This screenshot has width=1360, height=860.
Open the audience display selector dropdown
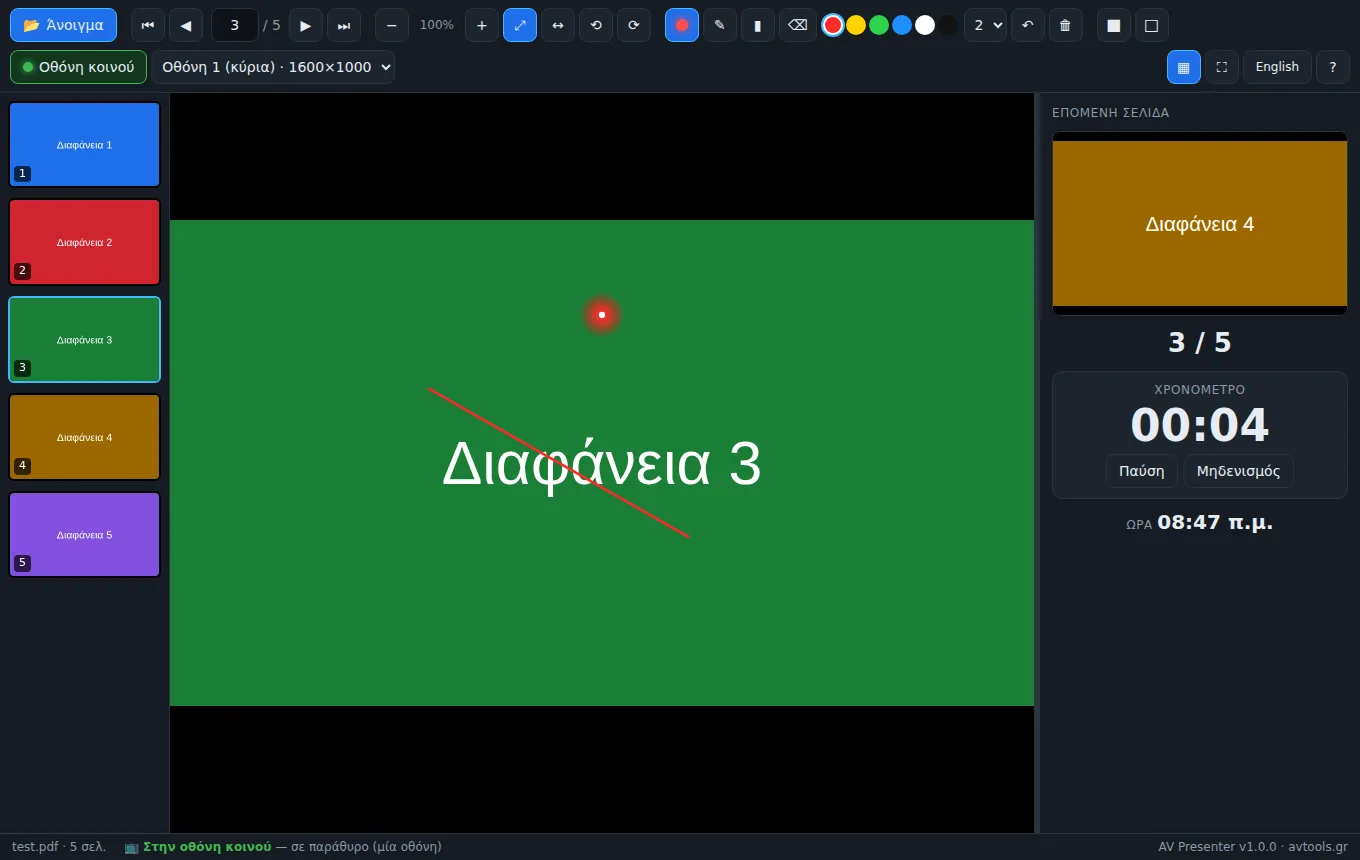click(273, 67)
